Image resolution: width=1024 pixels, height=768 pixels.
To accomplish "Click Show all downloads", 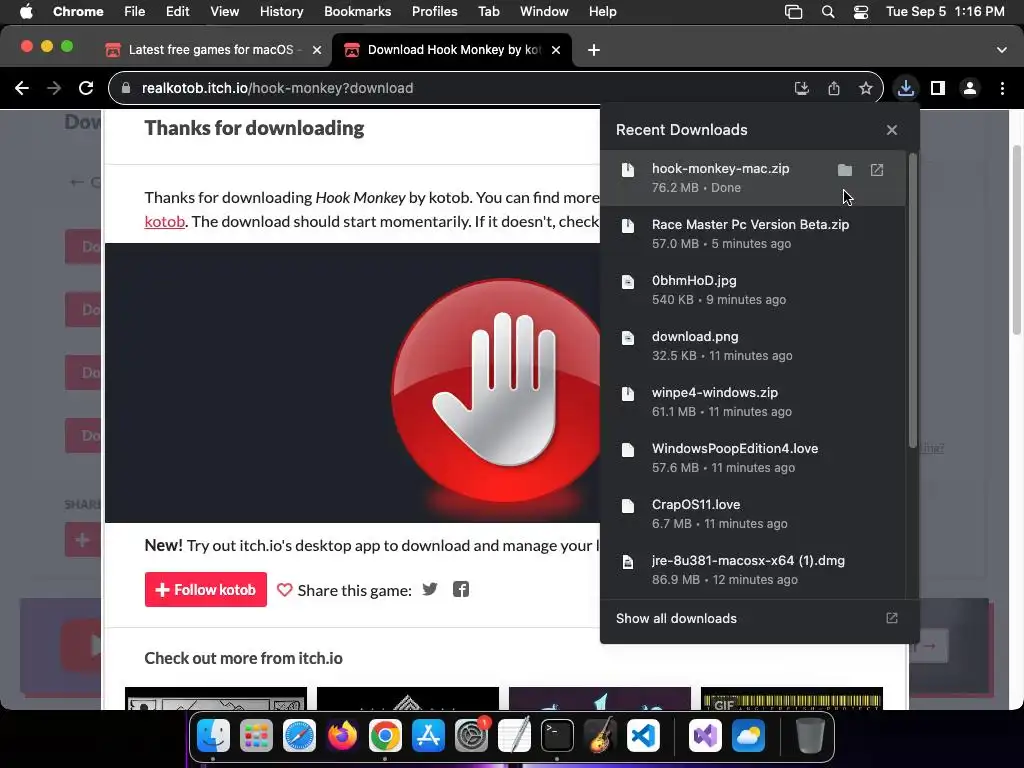I will pyautogui.click(x=676, y=618).
